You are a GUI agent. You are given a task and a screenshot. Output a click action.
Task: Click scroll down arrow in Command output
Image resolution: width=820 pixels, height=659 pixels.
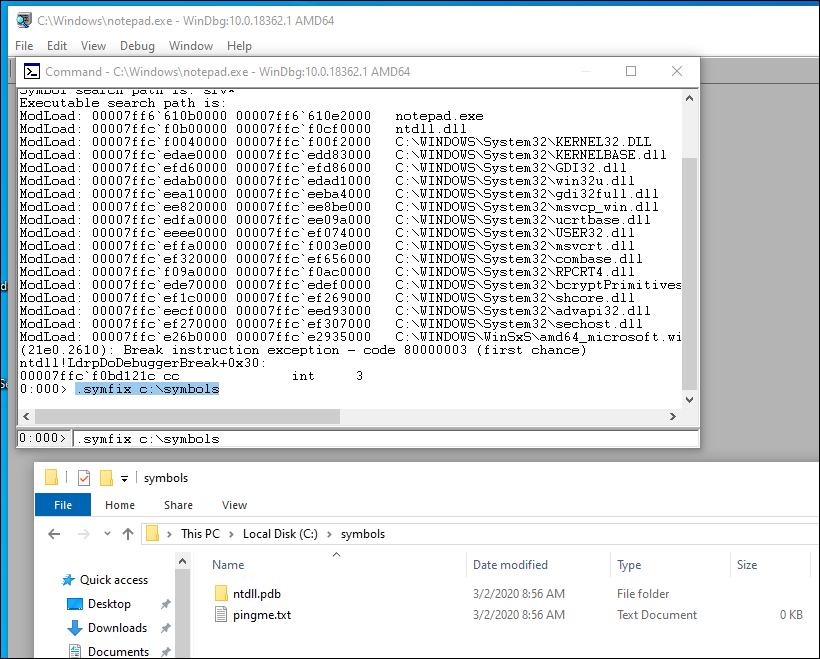pyautogui.click(x=689, y=400)
